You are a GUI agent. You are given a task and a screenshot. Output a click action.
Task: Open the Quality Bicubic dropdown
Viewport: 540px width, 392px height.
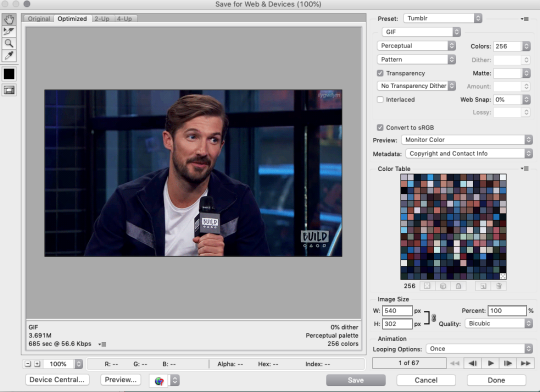tap(499, 323)
